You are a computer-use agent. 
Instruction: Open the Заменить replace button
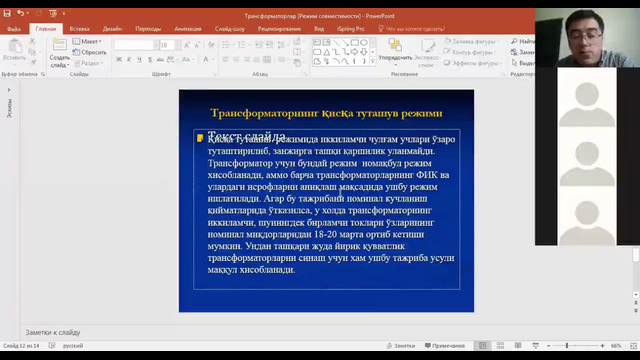coord(522,52)
